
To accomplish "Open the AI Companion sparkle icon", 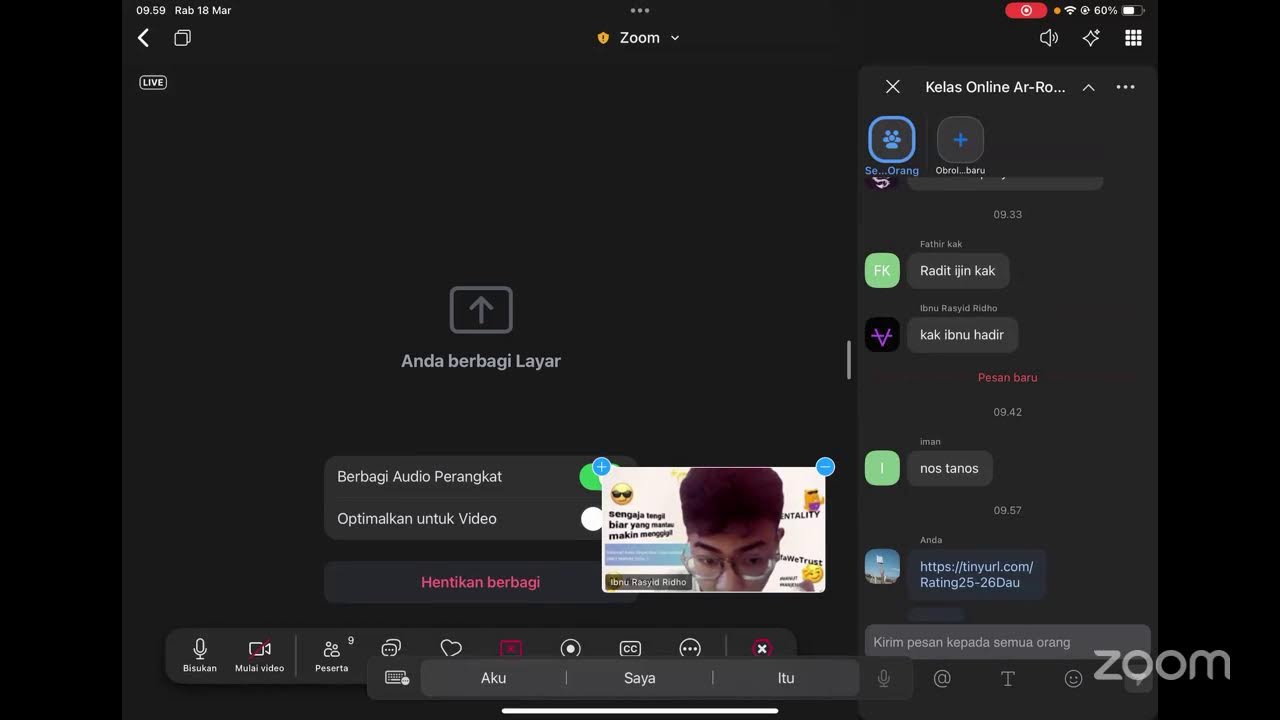I will [1091, 38].
